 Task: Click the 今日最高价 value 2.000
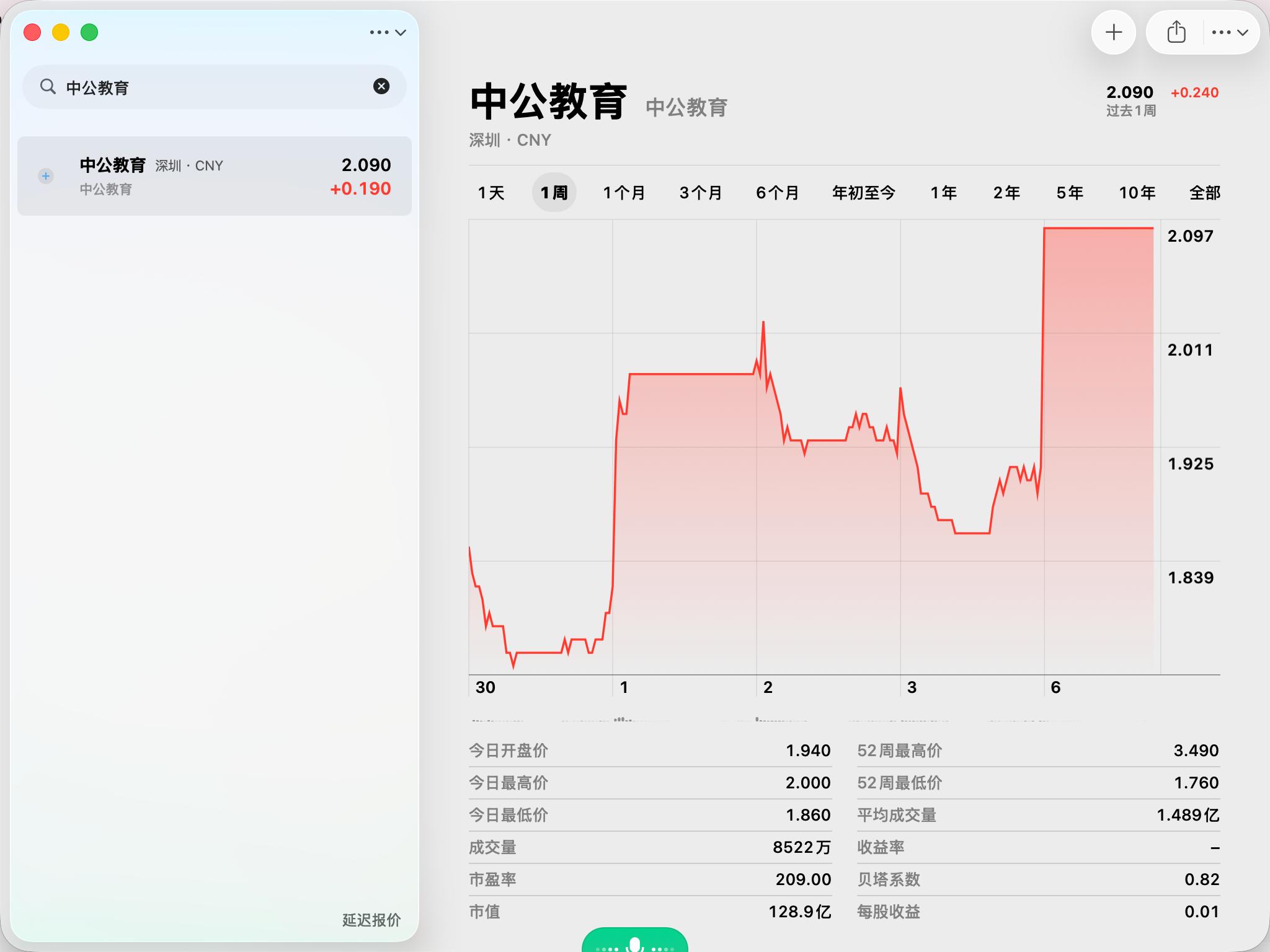coord(808,783)
